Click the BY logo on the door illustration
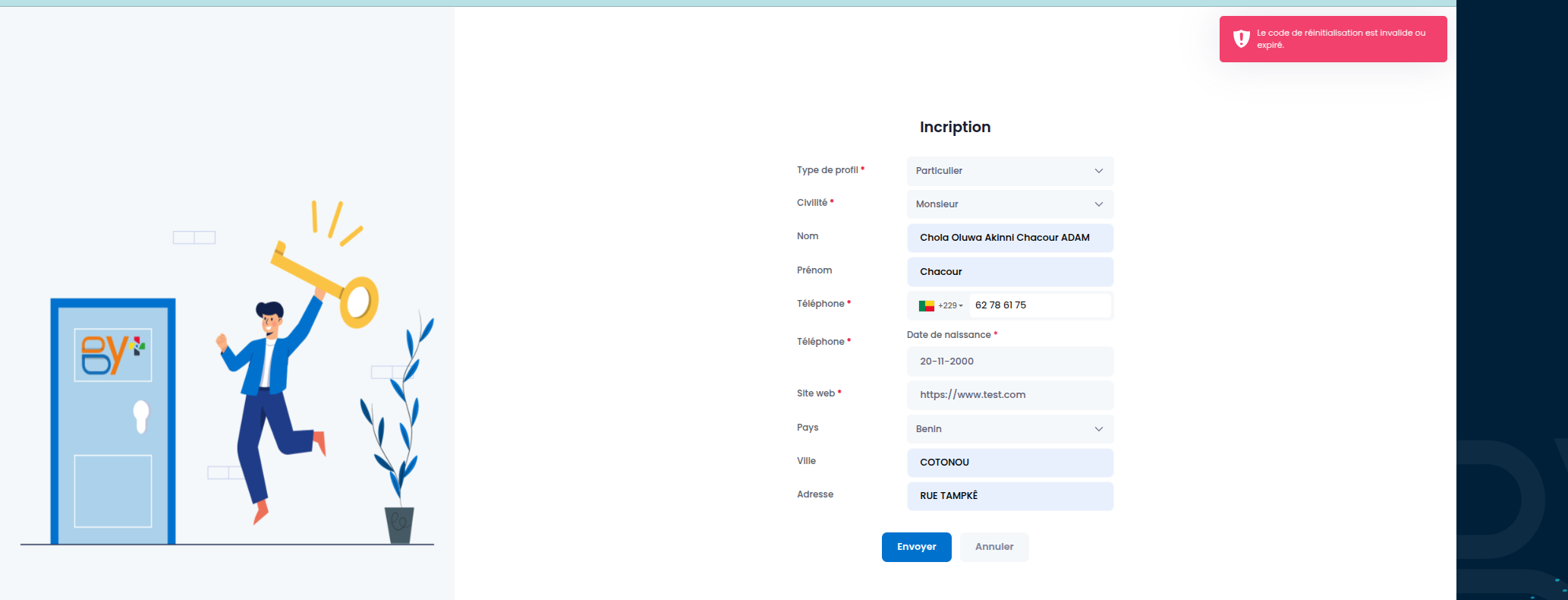 [x=113, y=355]
